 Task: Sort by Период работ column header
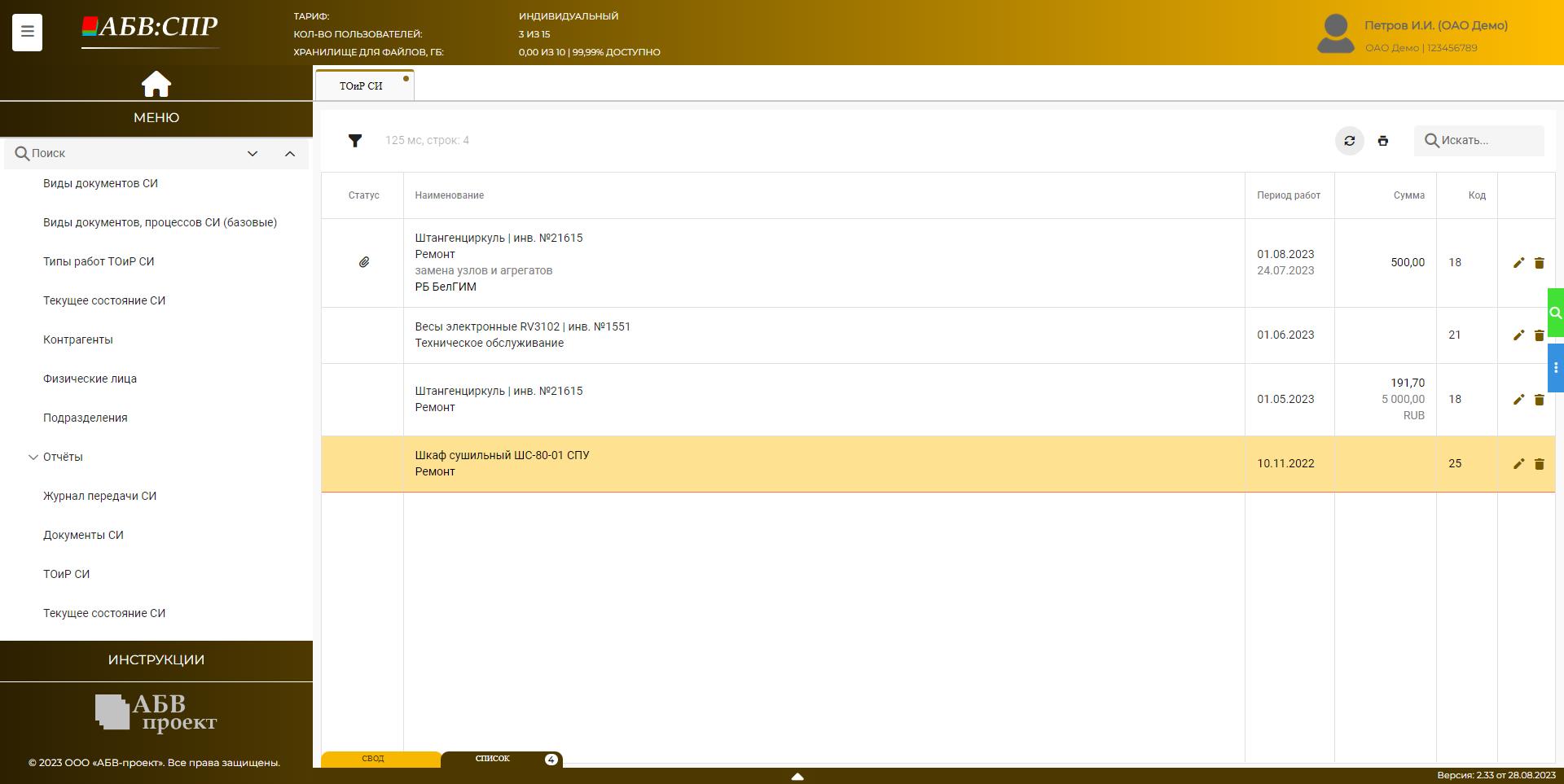click(x=1288, y=195)
